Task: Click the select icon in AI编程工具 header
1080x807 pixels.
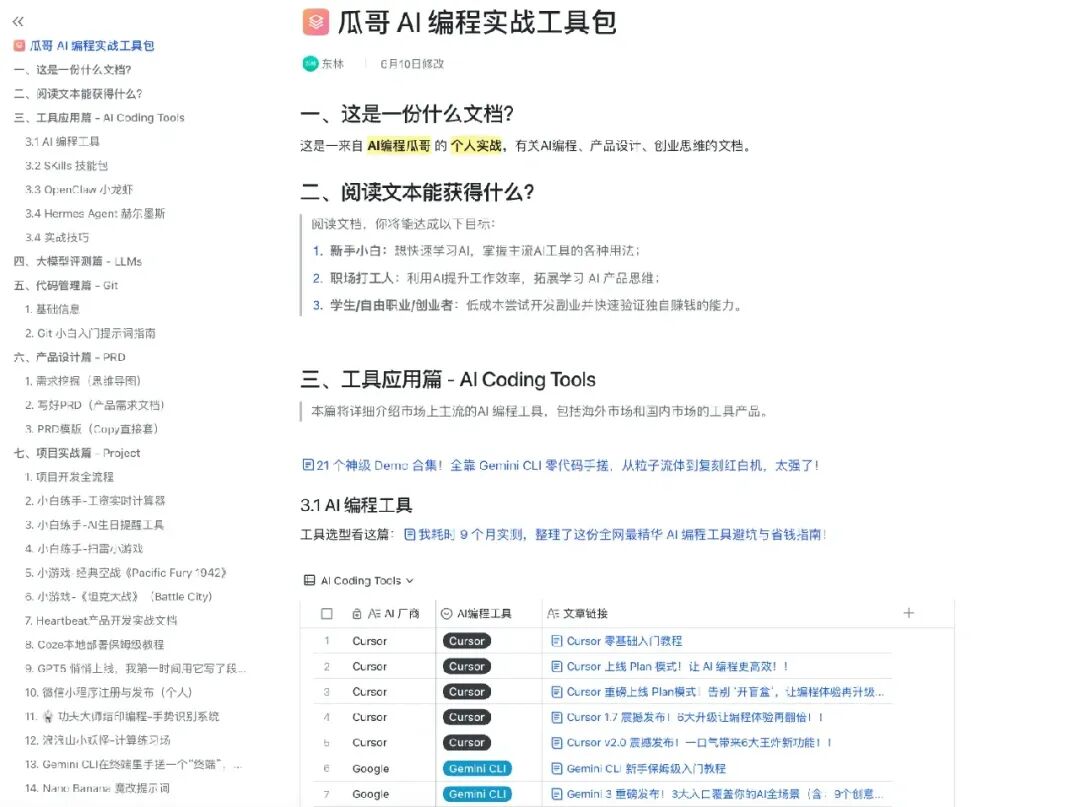Action: click(x=446, y=614)
